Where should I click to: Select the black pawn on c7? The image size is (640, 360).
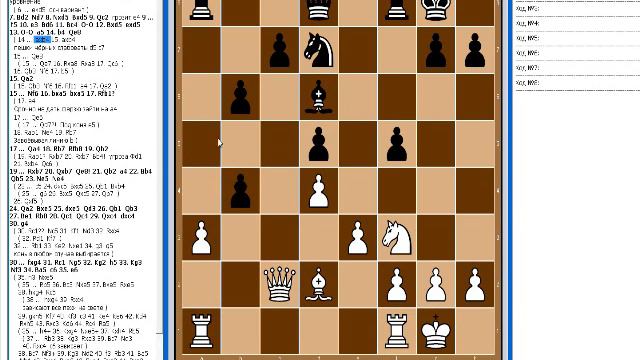coord(280,51)
